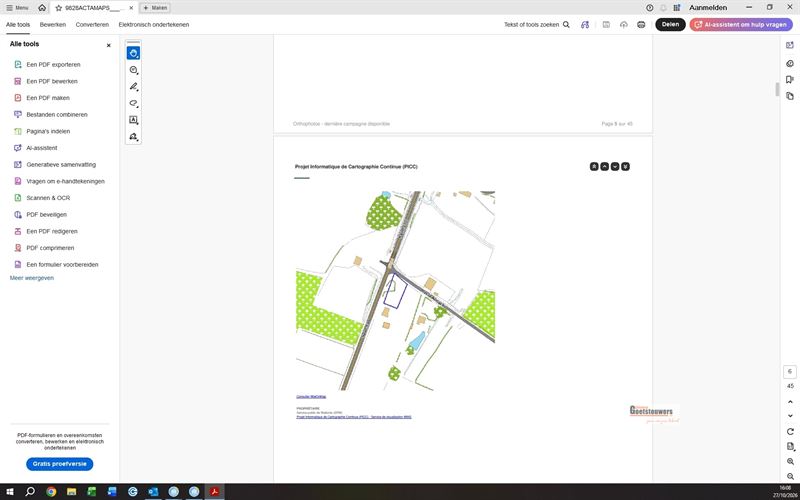This screenshot has width=800, height=500.
Task: Open the notifications bell icon
Action: tap(663, 8)
